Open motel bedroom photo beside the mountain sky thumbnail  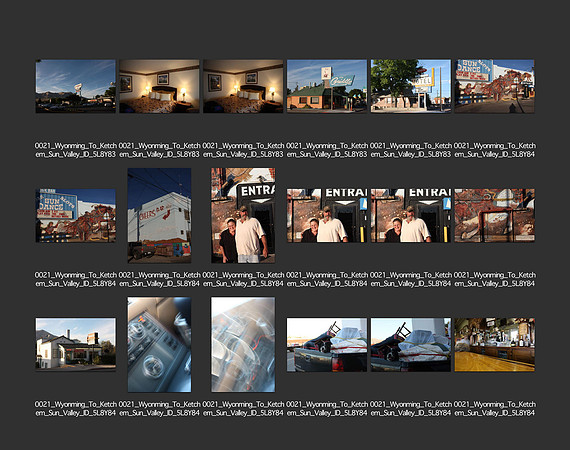[159, 86]
